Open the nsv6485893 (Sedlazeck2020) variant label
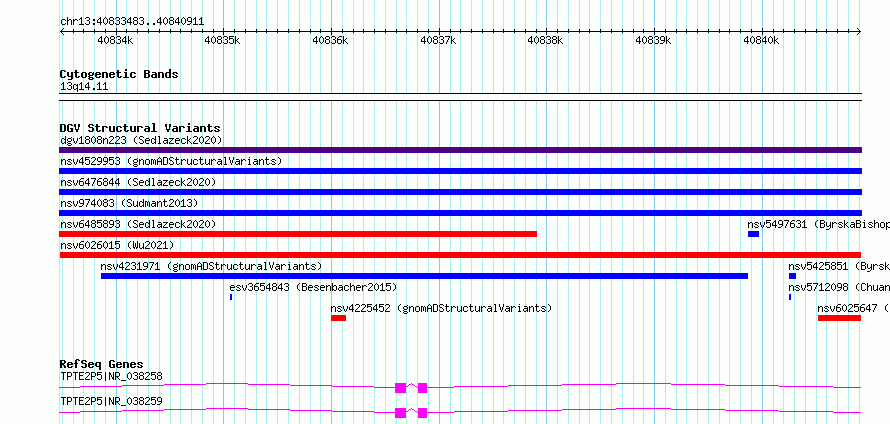This screenshot has width=890, height=424. [138, 224]
